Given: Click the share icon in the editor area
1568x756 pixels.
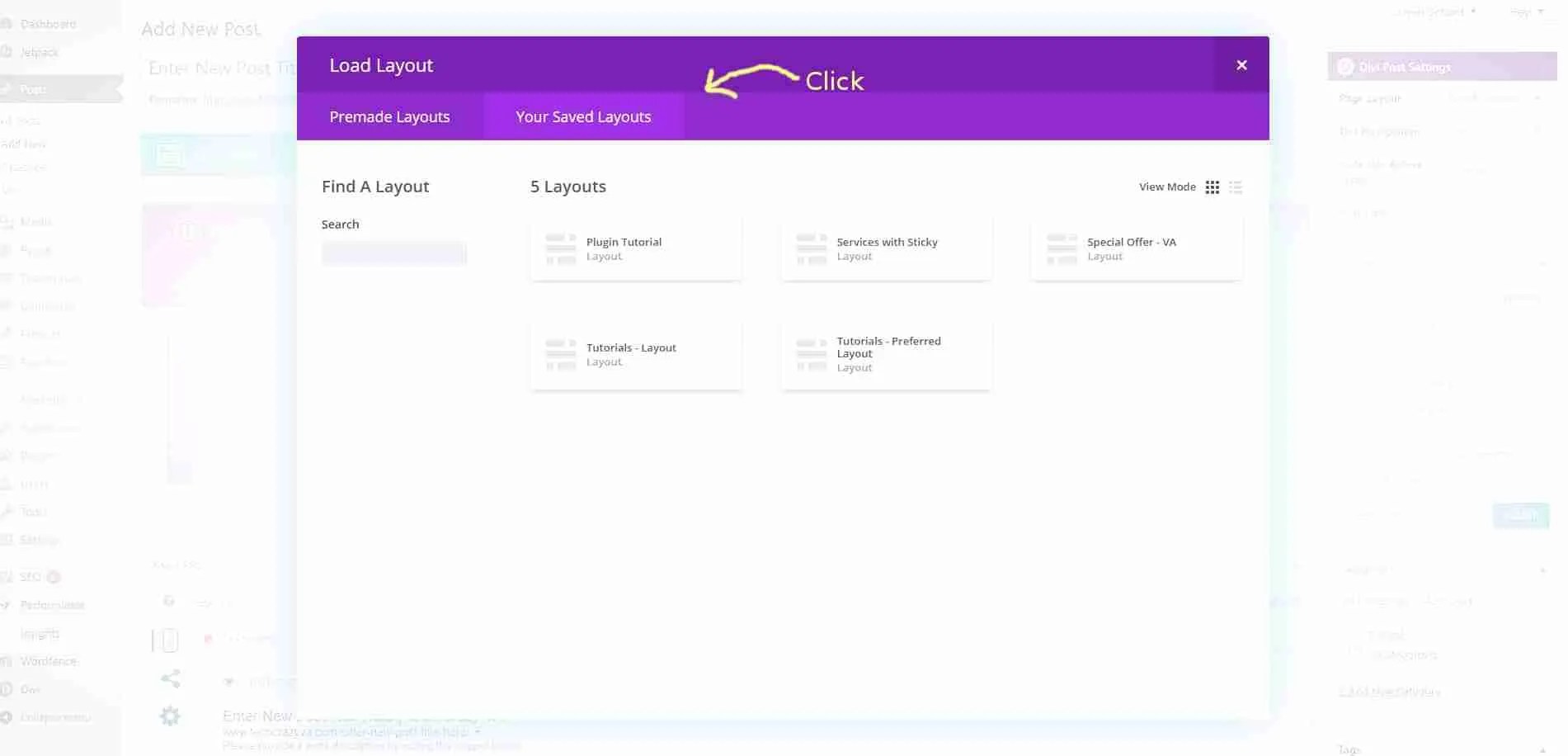Looking at the screenshot, I should click(170, 678).
